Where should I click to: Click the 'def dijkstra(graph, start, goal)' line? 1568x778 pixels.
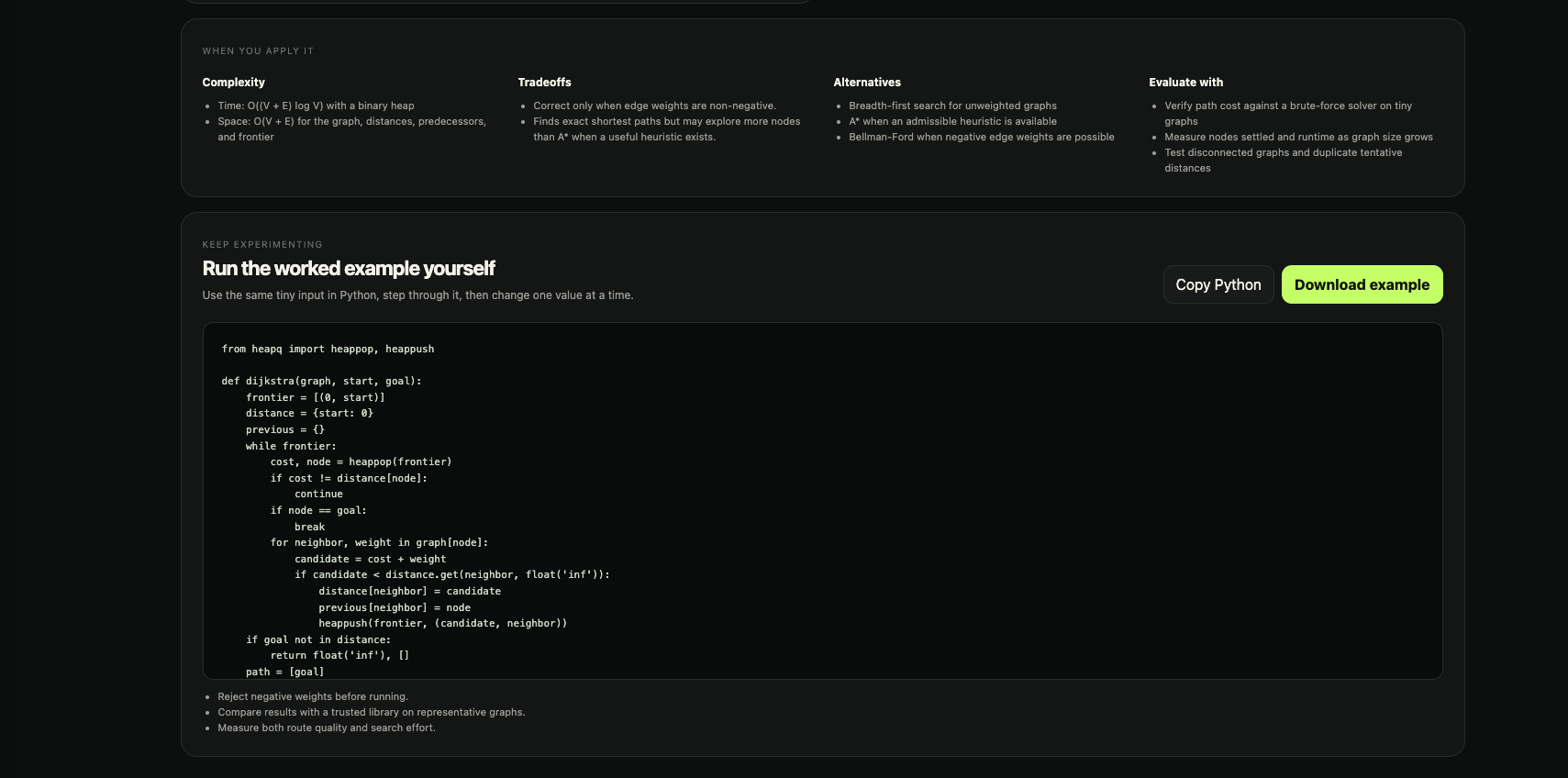(321, 381)
